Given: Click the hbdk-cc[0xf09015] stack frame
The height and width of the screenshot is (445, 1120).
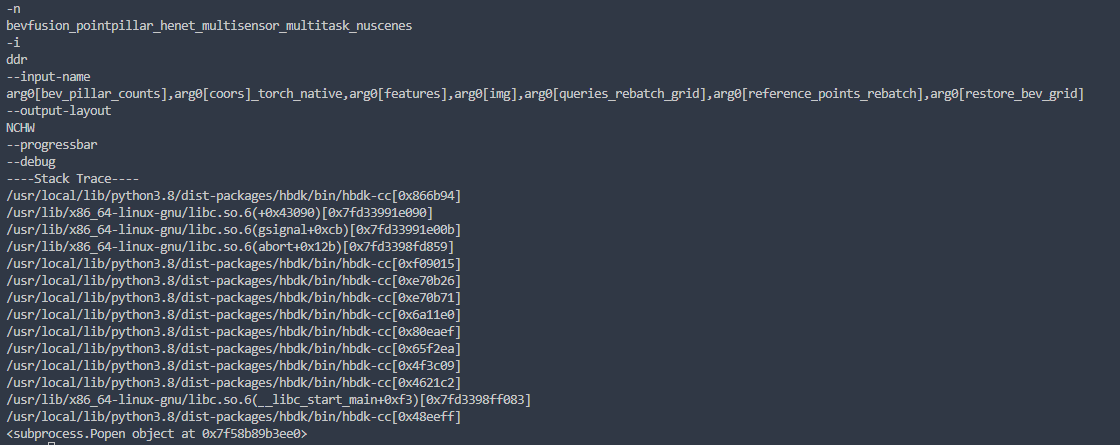Looking at the screenshot, I should point(233,263).
